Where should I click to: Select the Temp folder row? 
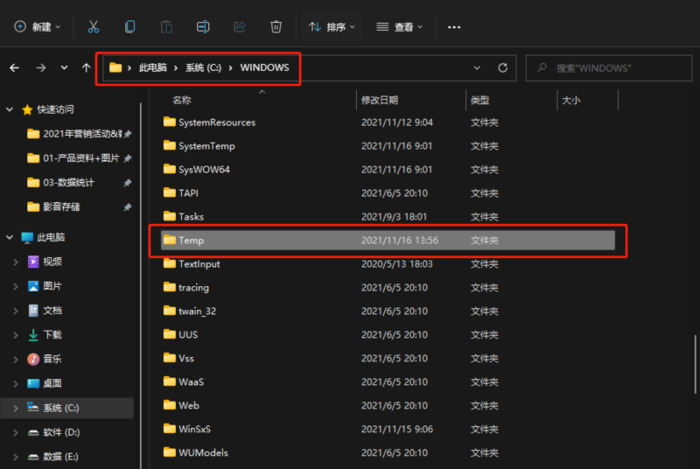[388, 241]
